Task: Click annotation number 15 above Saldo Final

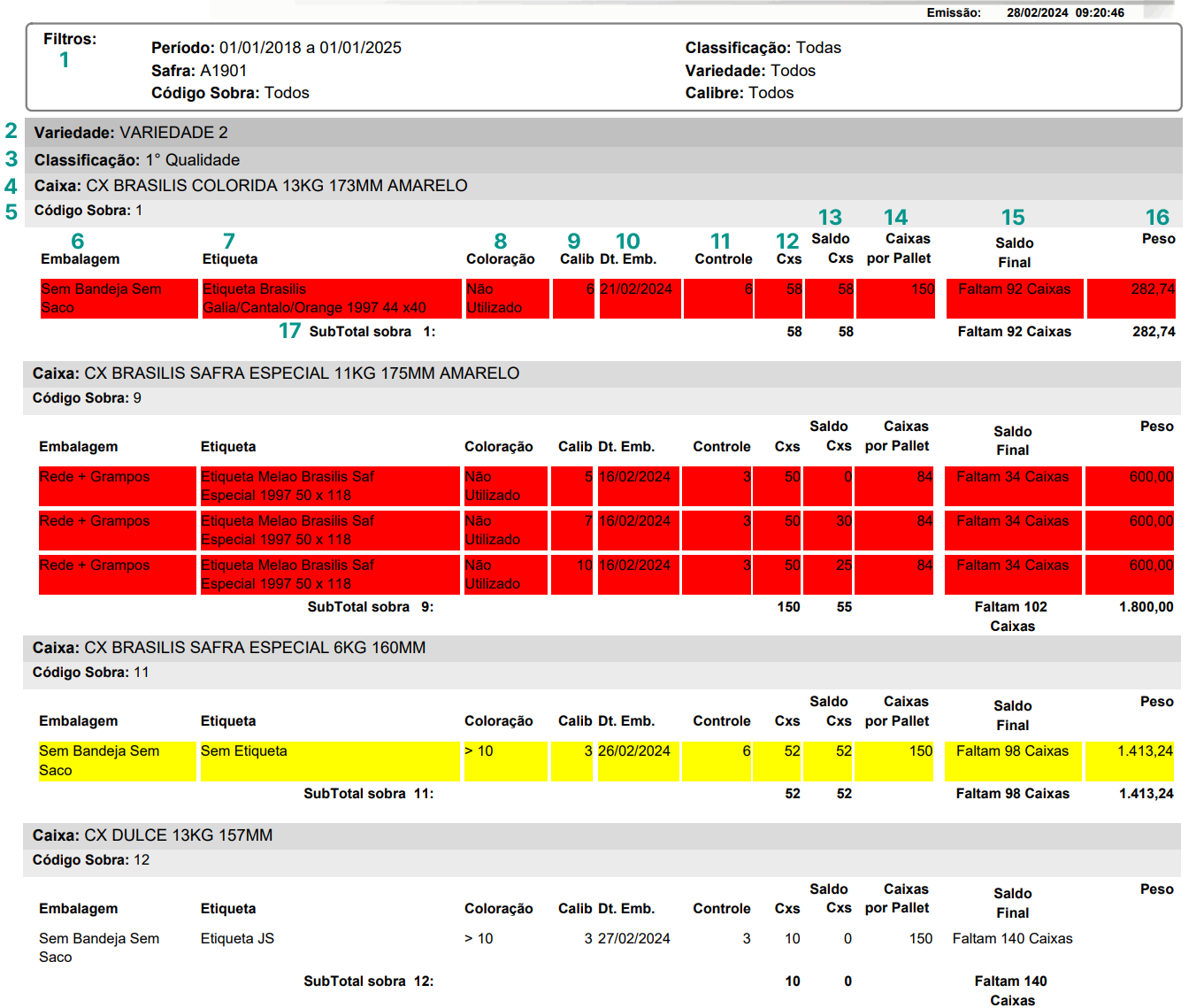Action: [x=1013, y=218]
